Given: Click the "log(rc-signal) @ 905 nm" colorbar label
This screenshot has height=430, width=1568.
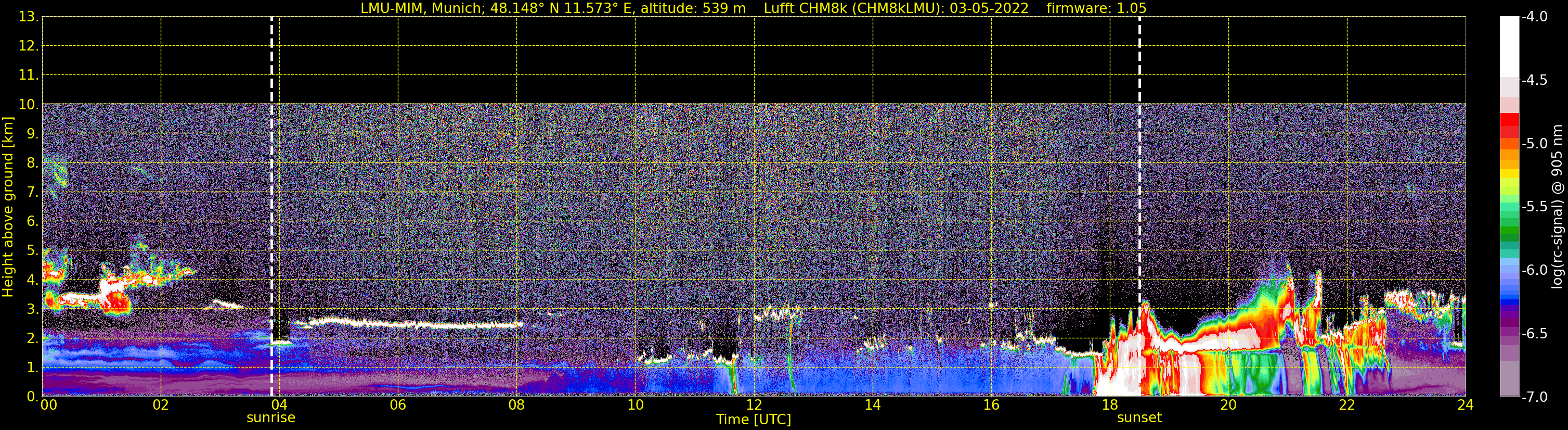Looking at the screenshot, I should pos(1557,207).
